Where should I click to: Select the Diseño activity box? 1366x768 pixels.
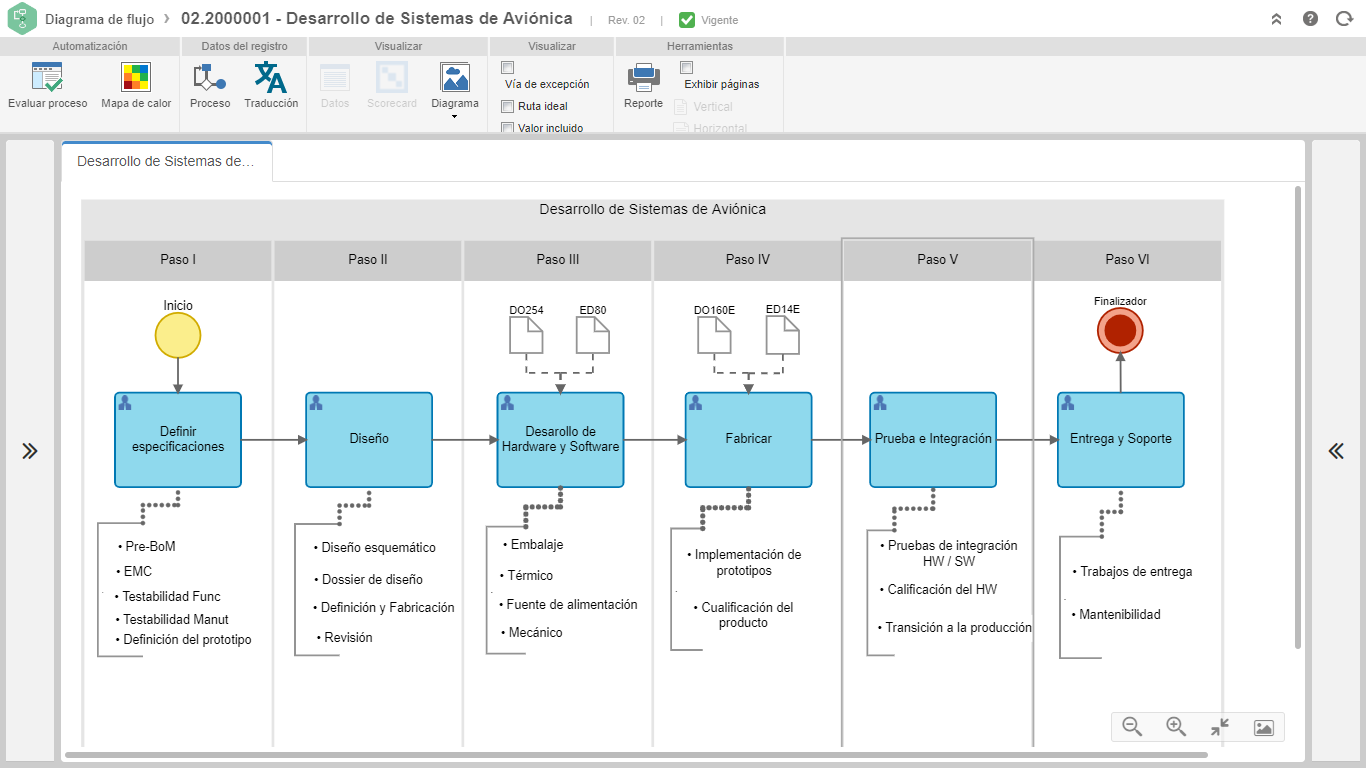(x=369, y=440)
